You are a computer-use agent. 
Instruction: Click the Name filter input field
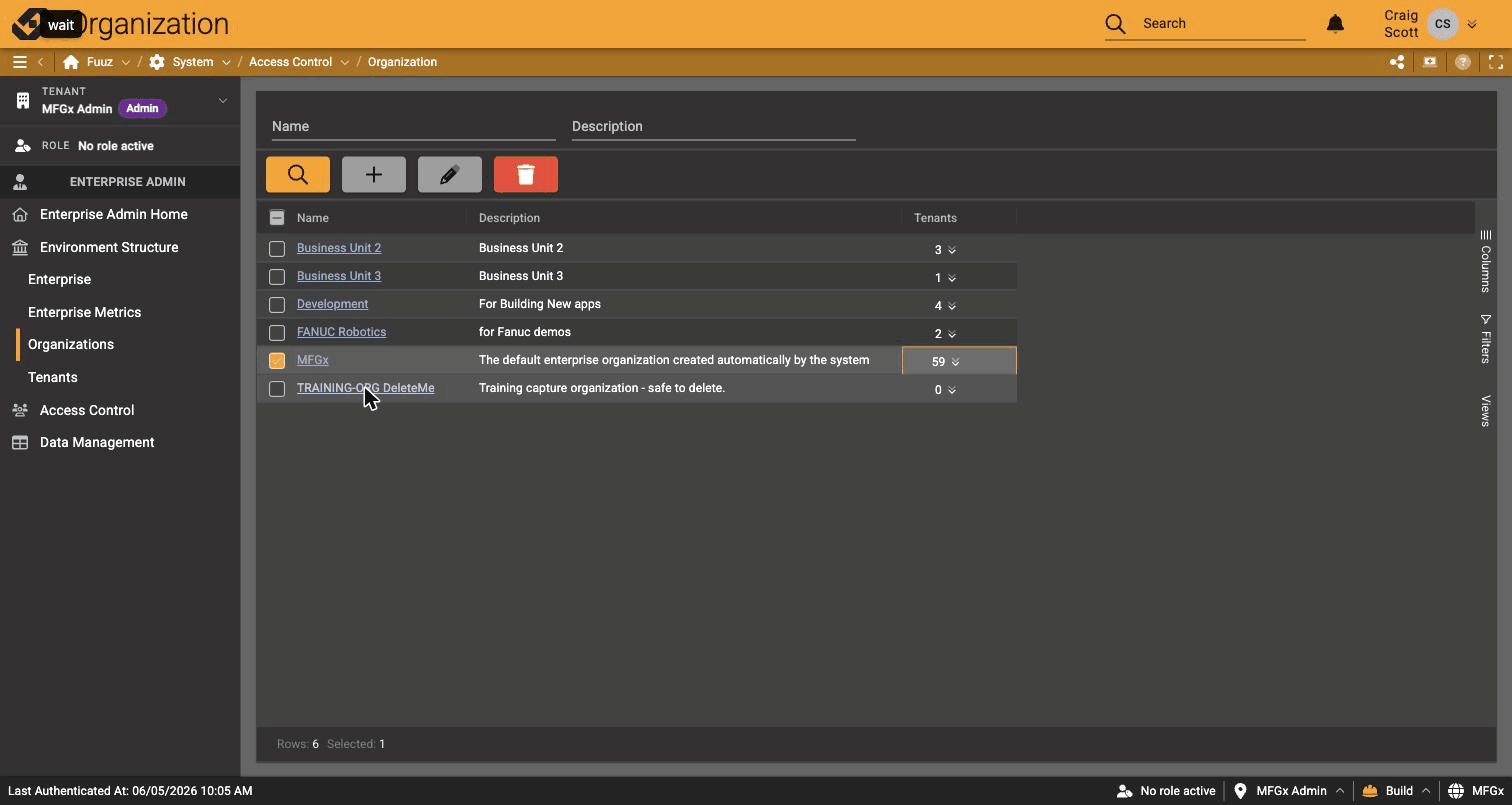[413, 126]
